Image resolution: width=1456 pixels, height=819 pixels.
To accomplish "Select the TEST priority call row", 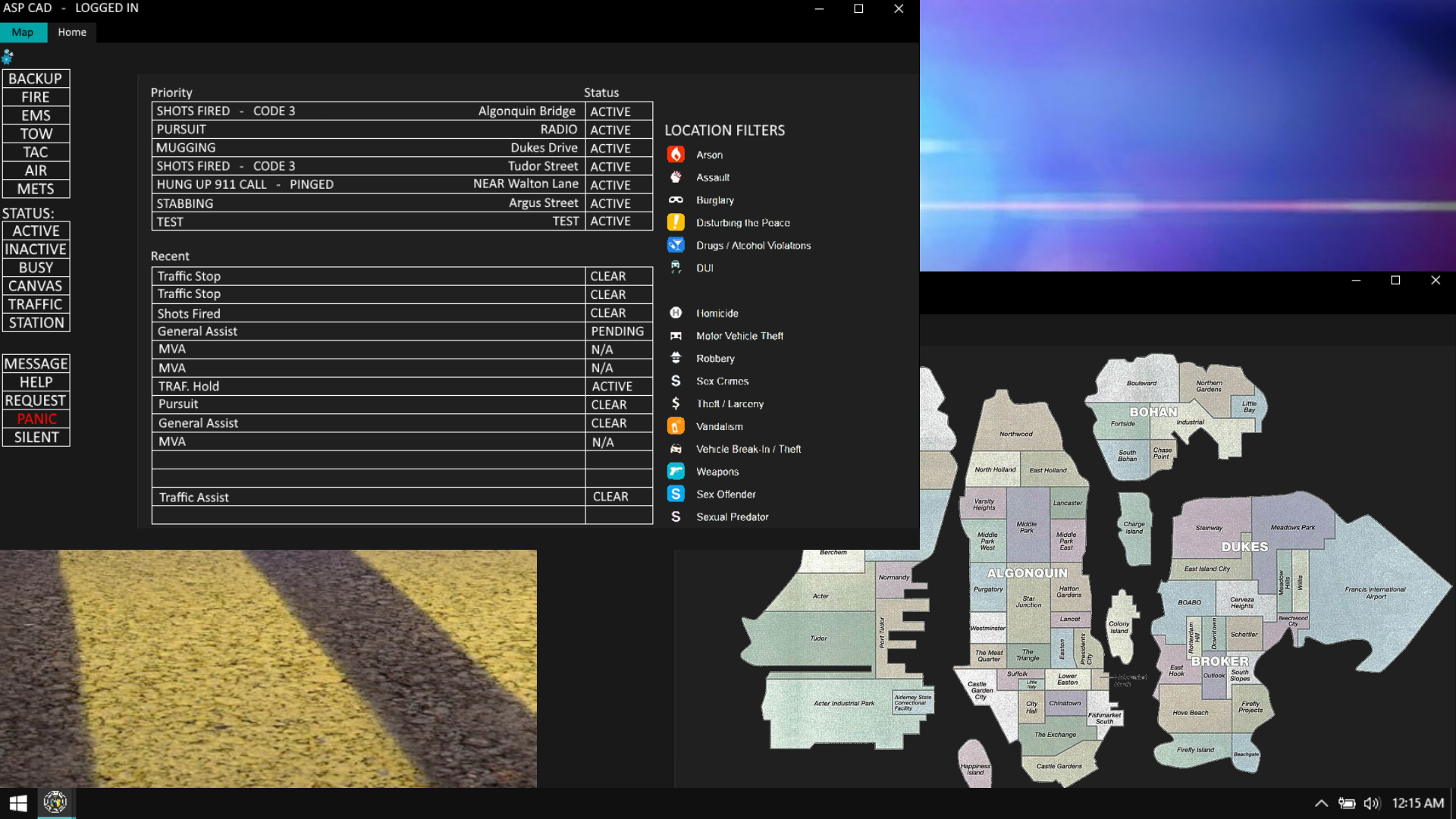I will click(402, 221).
